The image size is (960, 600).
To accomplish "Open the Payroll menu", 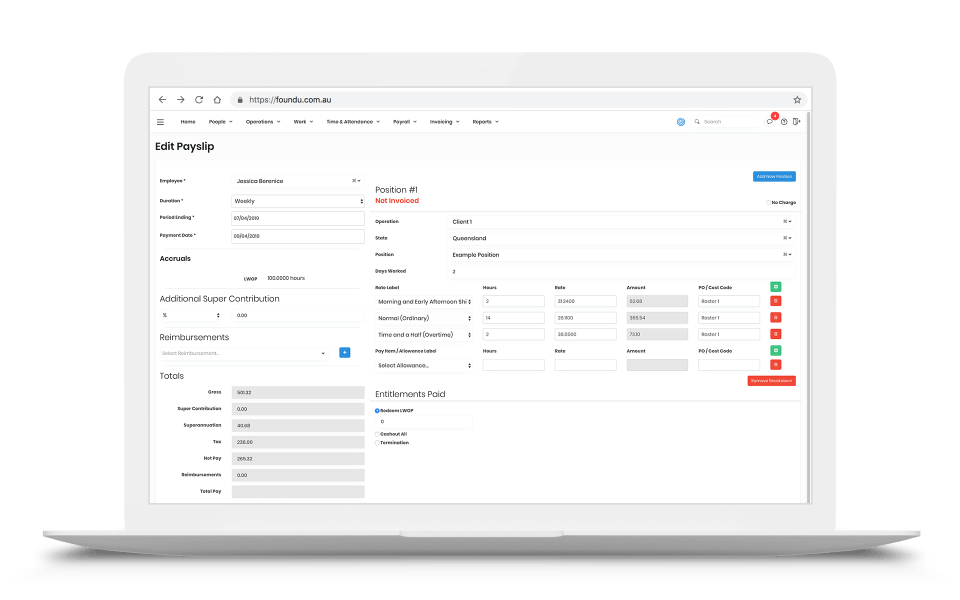I will click(x=405, y=122).
